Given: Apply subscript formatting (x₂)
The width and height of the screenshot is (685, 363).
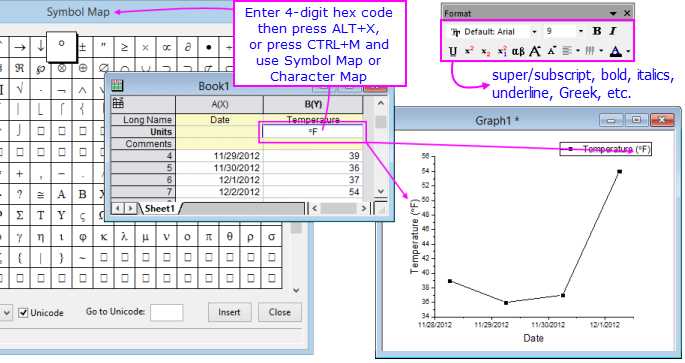Looking at the screenshot, I should (x=486, y=52).
